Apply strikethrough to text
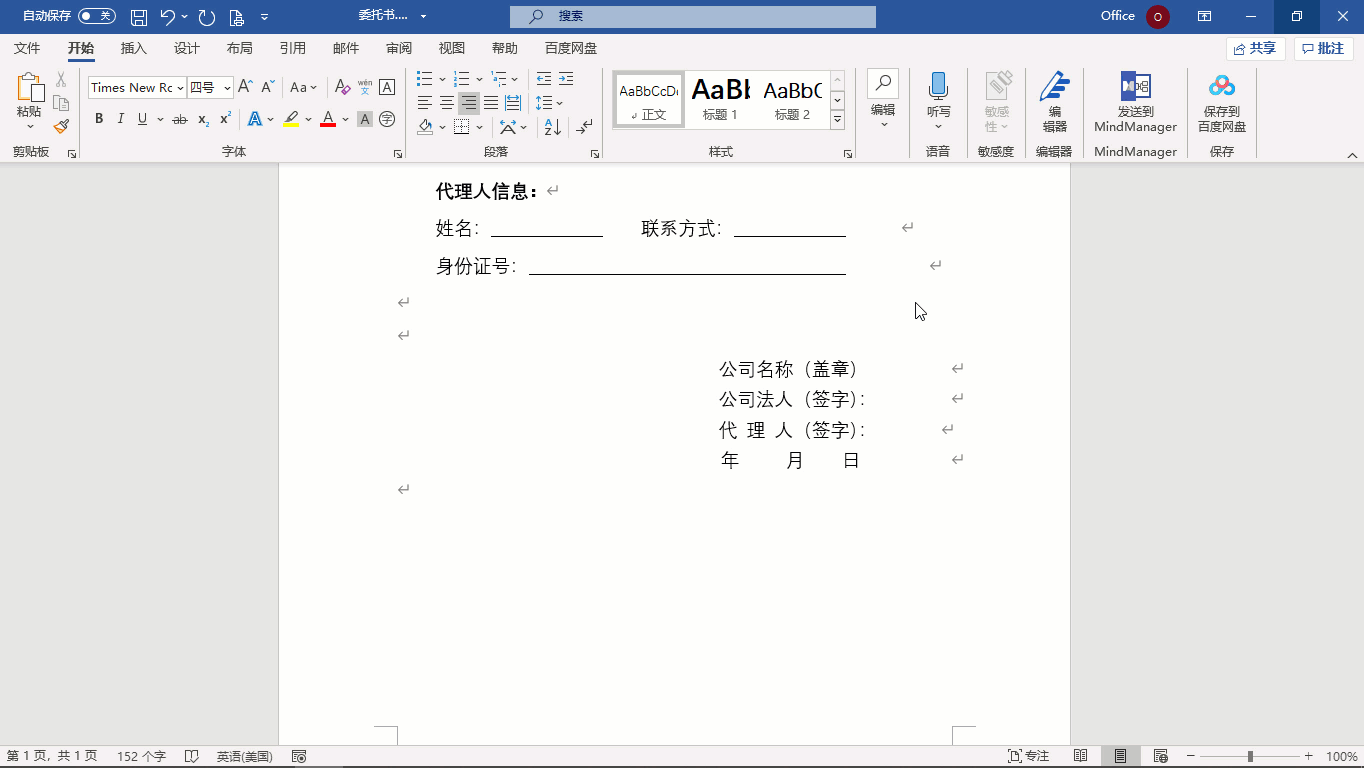The image size is (1364, 768). click(x=180, y=119)
